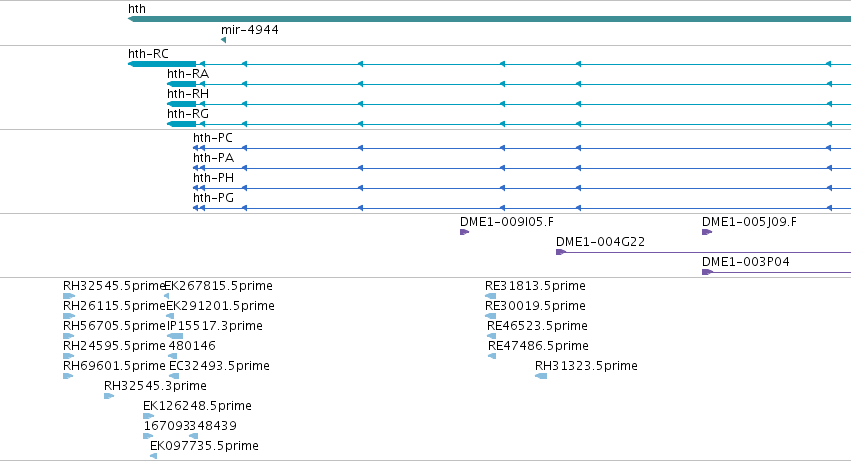Click the hth-PH protein label
This screenshot has width=851, height=461.
click(213, 178)
